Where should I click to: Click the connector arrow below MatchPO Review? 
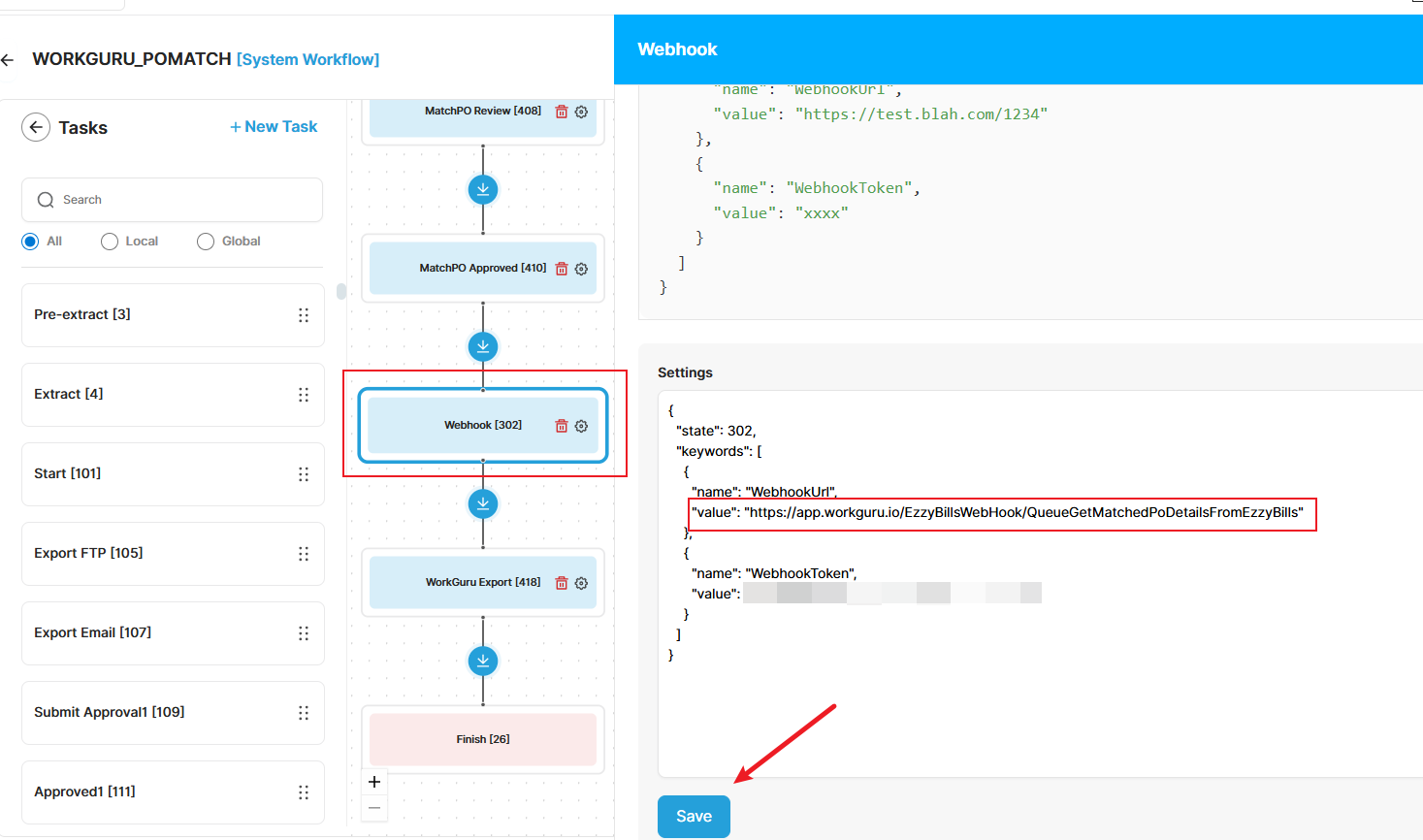tap(483, 189)
